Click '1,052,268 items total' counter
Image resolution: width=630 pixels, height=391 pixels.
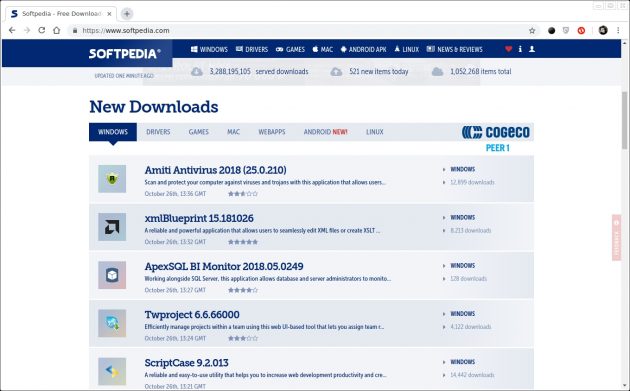pos(471,72)
